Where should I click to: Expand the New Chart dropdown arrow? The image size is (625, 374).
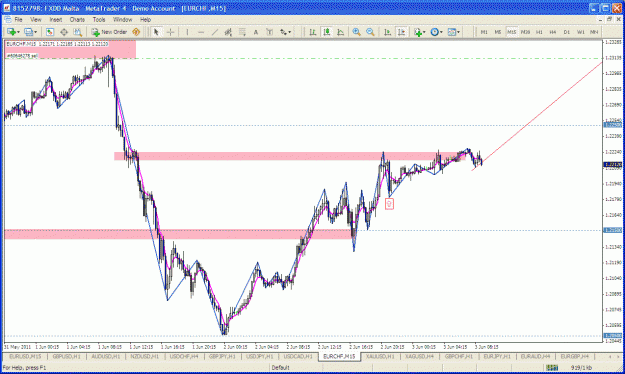click(x=18, y=32)
